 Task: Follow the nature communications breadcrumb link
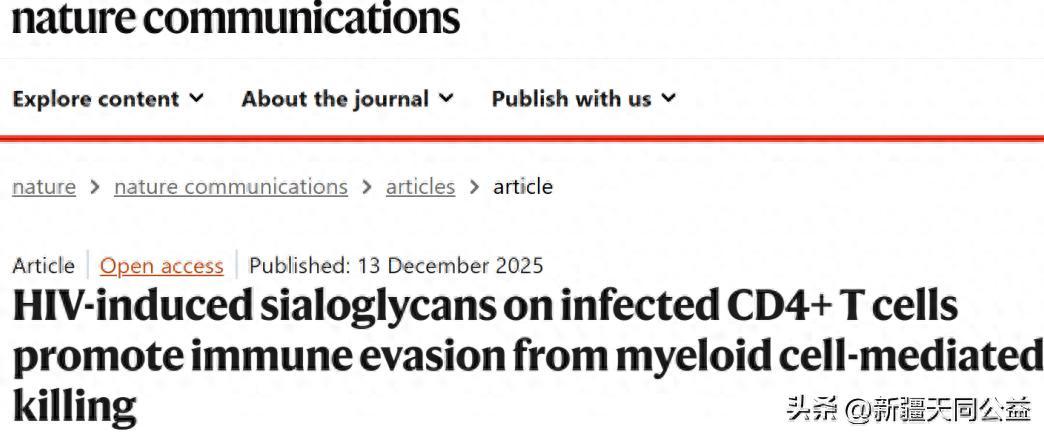coord(231,187)
